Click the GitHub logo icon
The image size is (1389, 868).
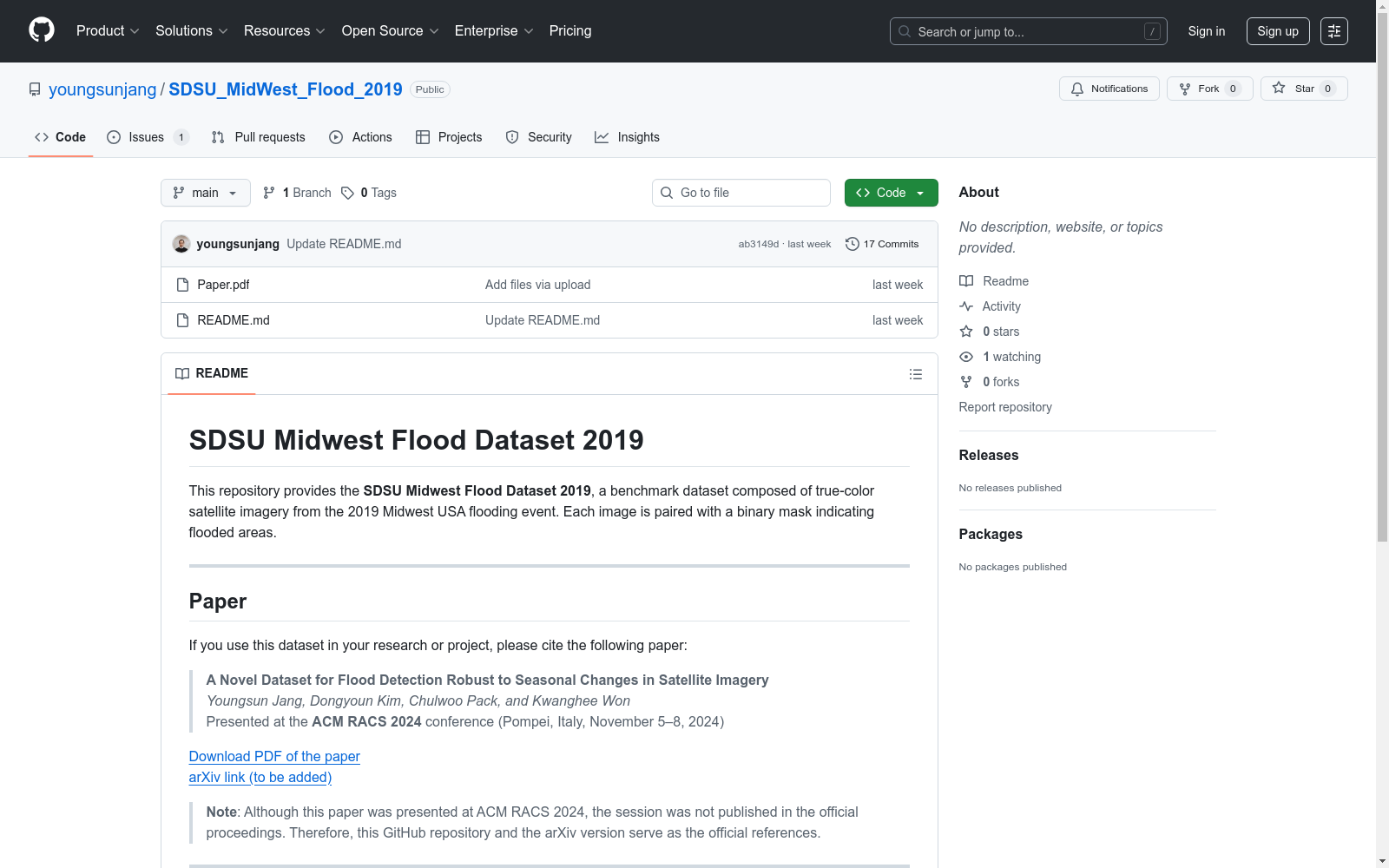(x=42, y=30)
